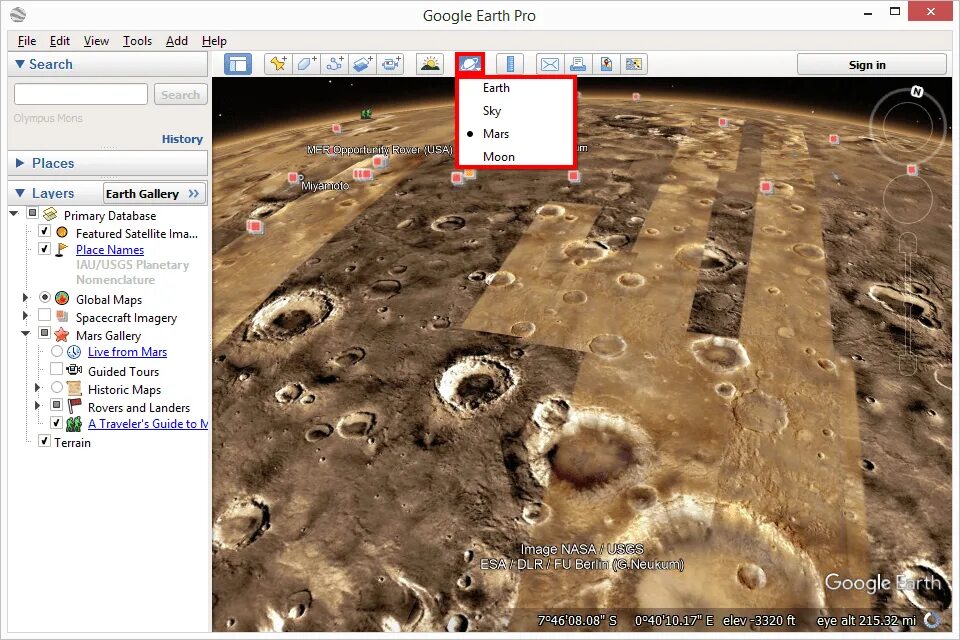Click the red marker beside Miyamoto label
Screen dimensions: 960x640
[x=293, y=178]
